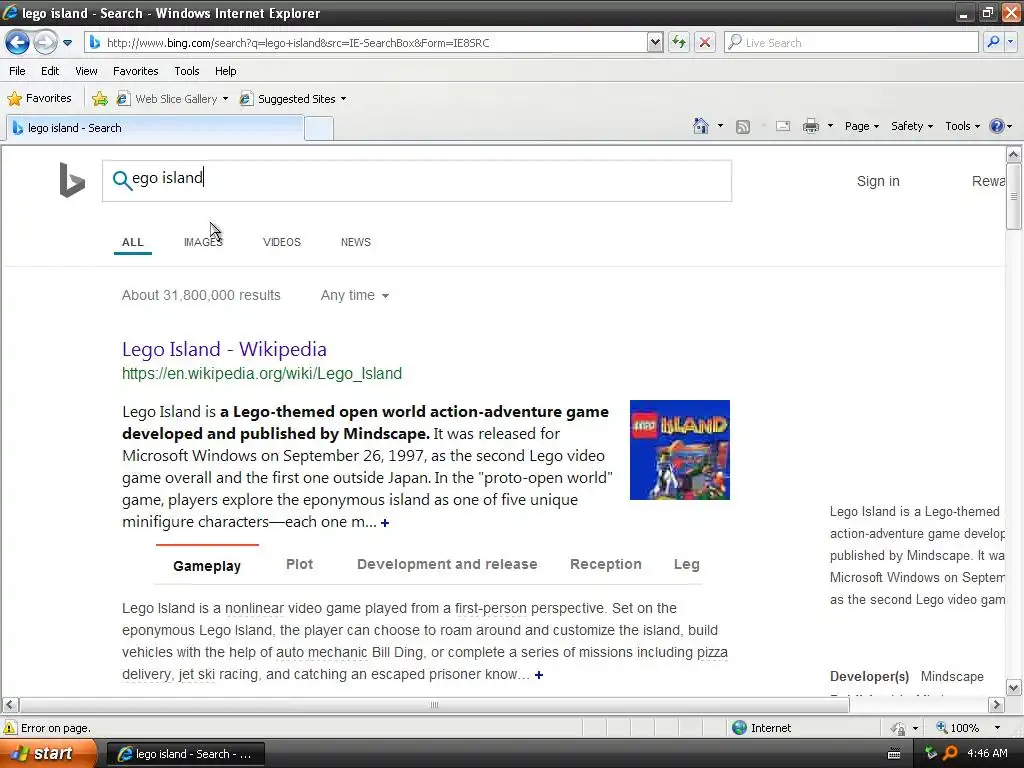Open the Page command menu
This screenshot has width=1024, height=768.
pyautogui.click(x=861, y=126)
